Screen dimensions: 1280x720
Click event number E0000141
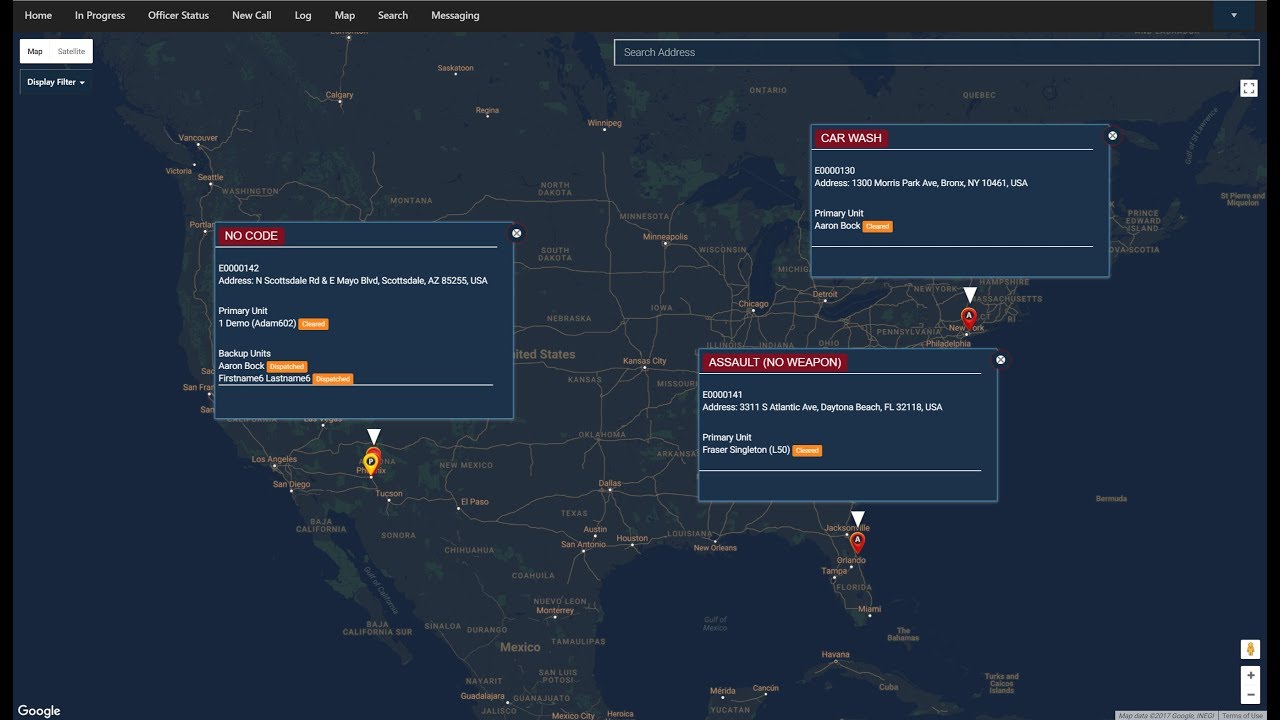tap(723, 395)
